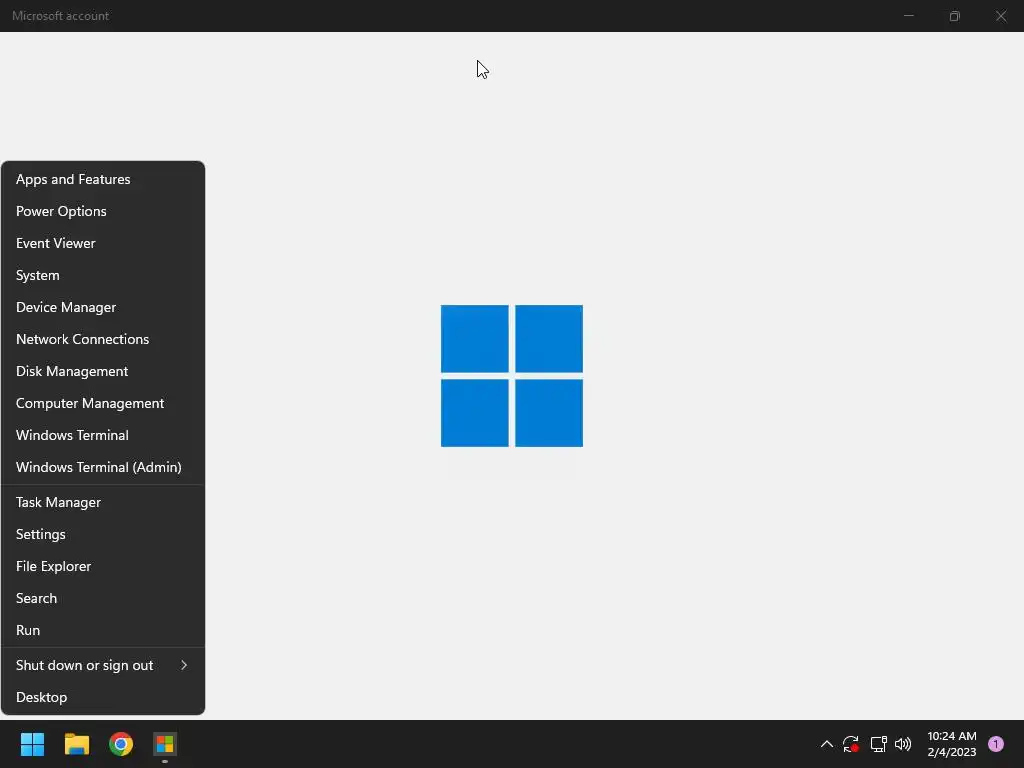The width and height of the screenshot is (1024, 768).
Task: Click the Windows Start button on the taskbar
Action: tap(32, 744)
